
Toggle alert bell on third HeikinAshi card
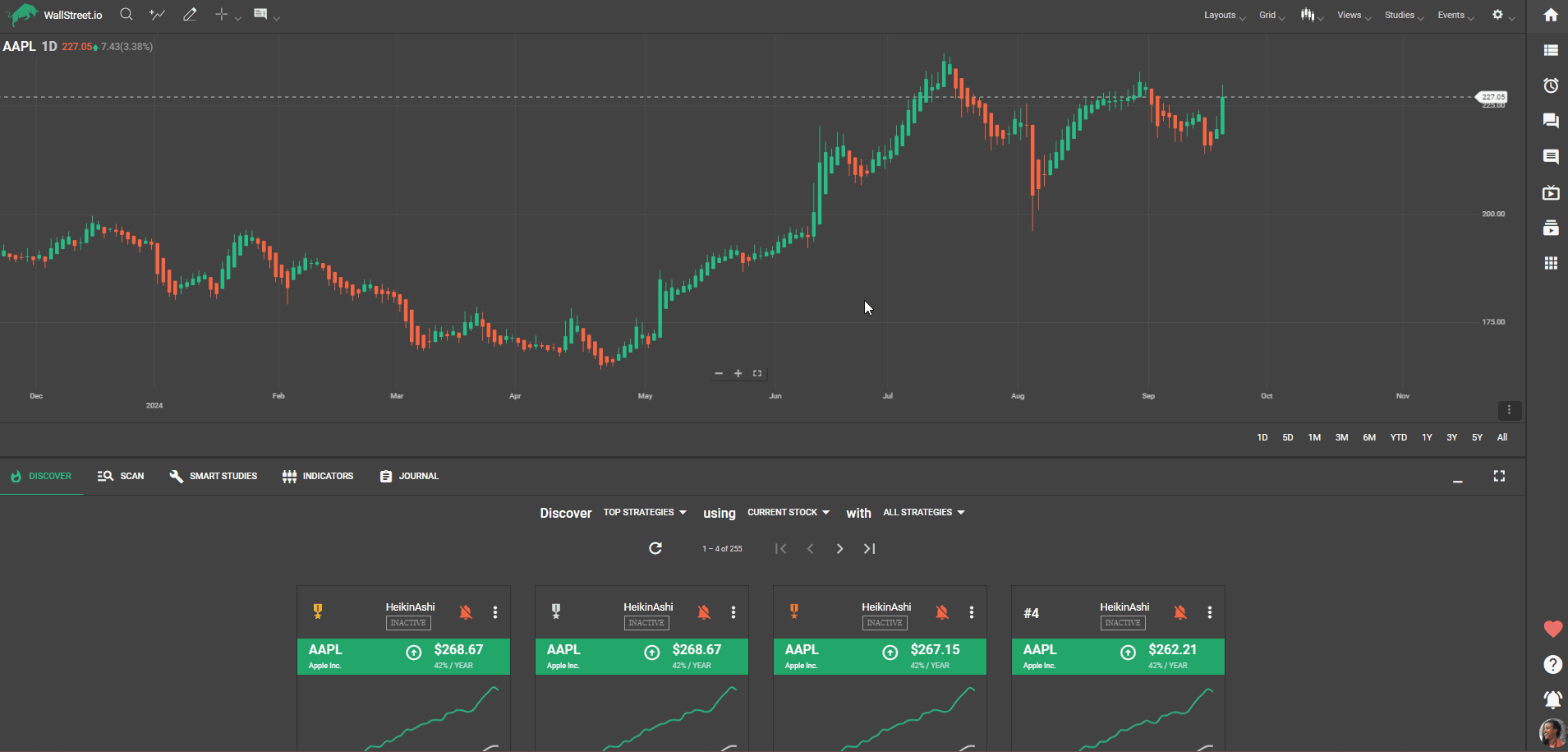point(942,612)
